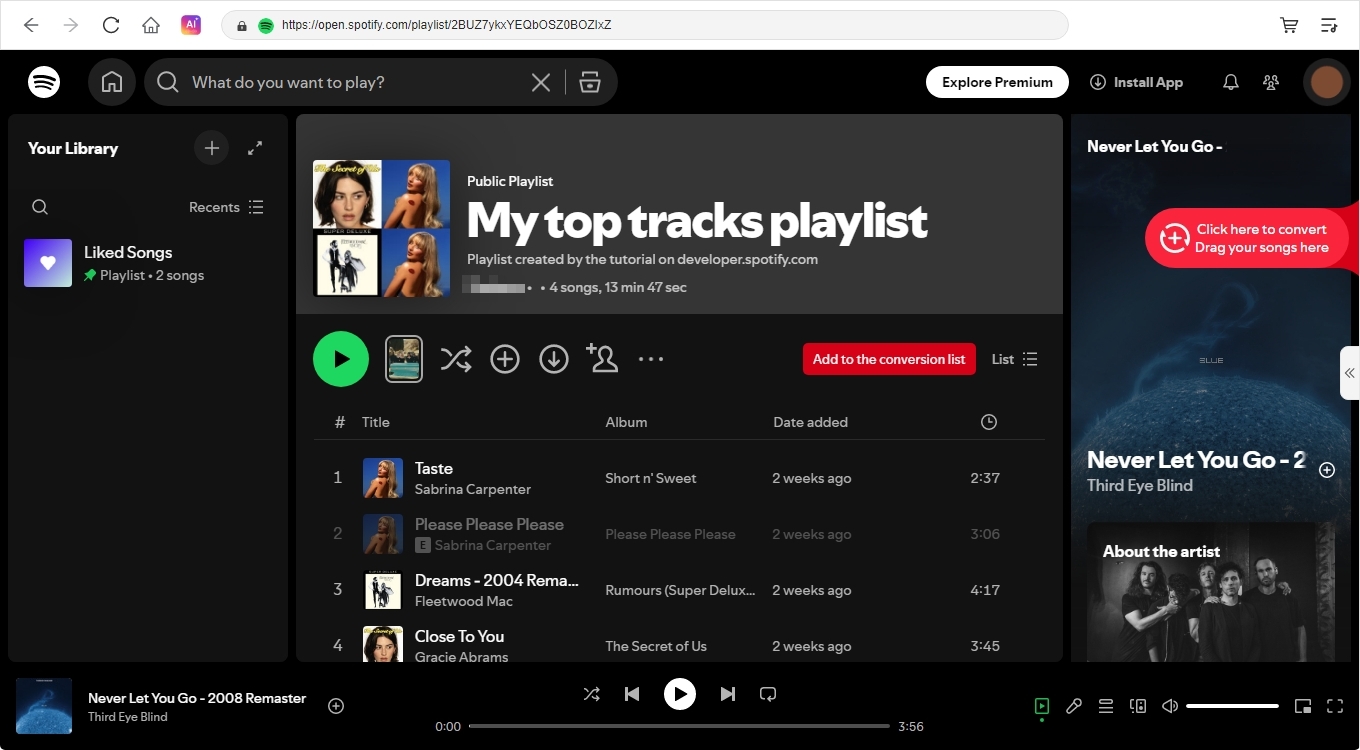This screenshot has width=1360, height=750.
Task: Click the Spotify logo icon
Action: click(x=44, y=82)
